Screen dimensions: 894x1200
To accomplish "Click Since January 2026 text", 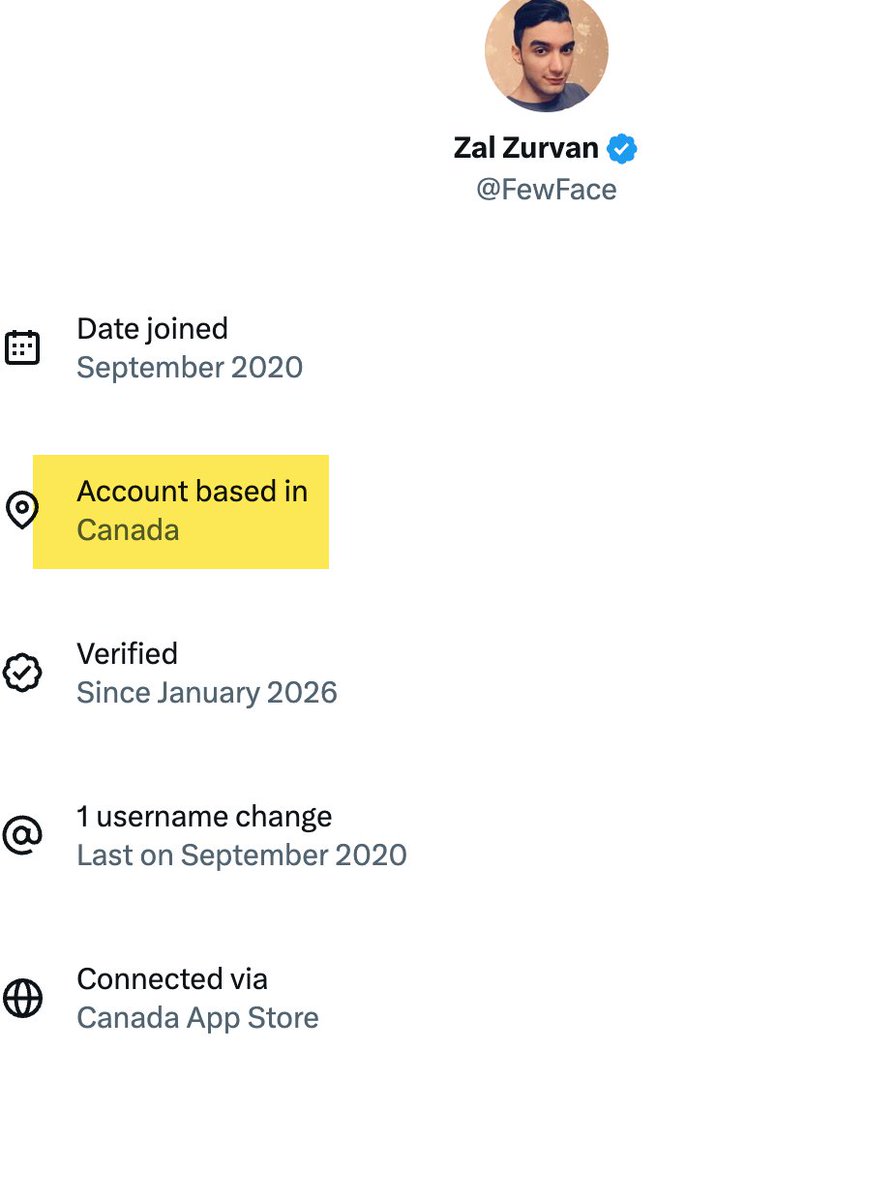I will tap(207, 692).
